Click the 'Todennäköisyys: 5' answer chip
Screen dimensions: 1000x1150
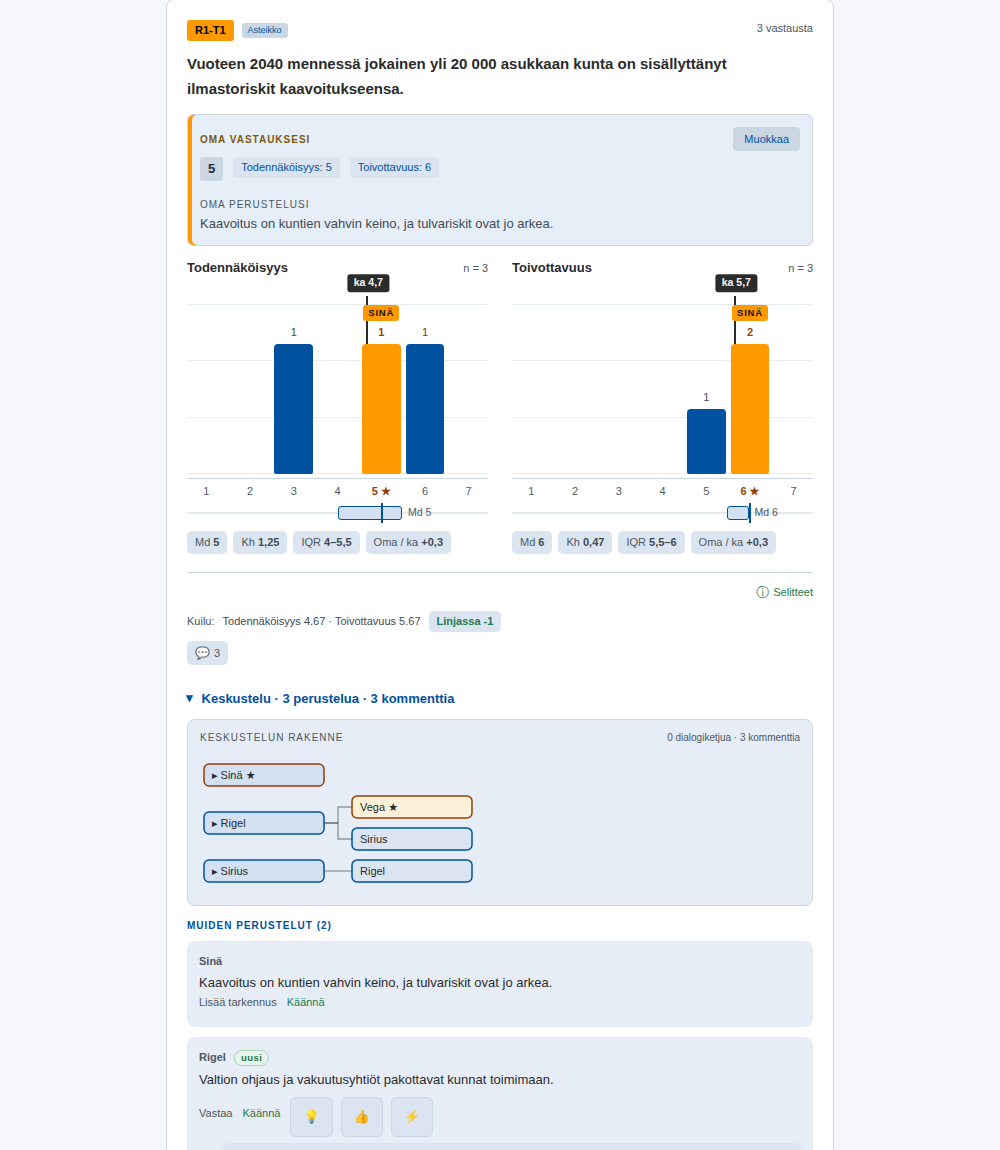point(287,167)
